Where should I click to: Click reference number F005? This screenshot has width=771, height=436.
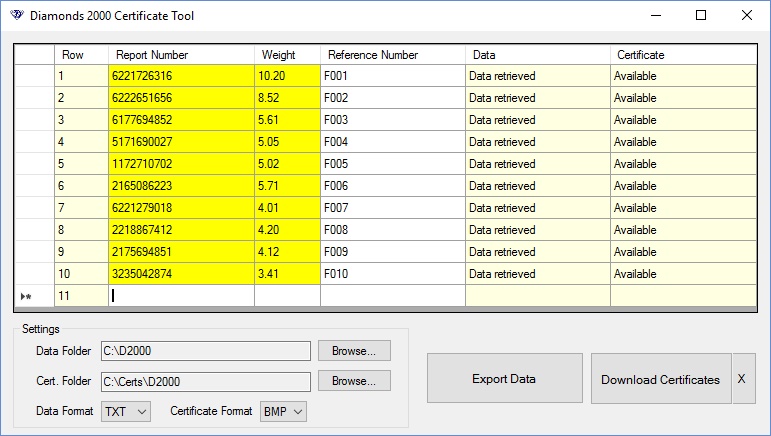point(392,164)
